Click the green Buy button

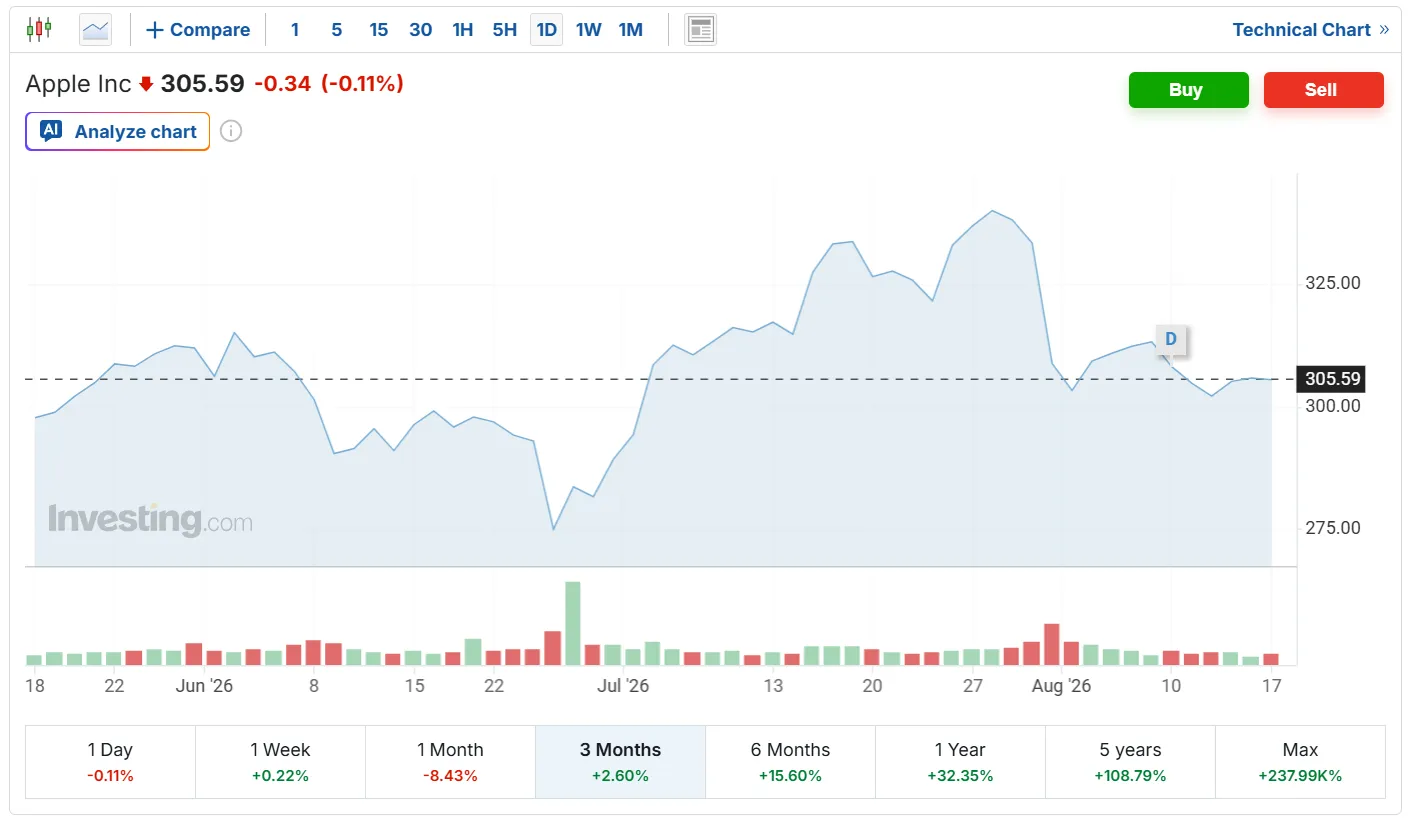pos(1189,90)
